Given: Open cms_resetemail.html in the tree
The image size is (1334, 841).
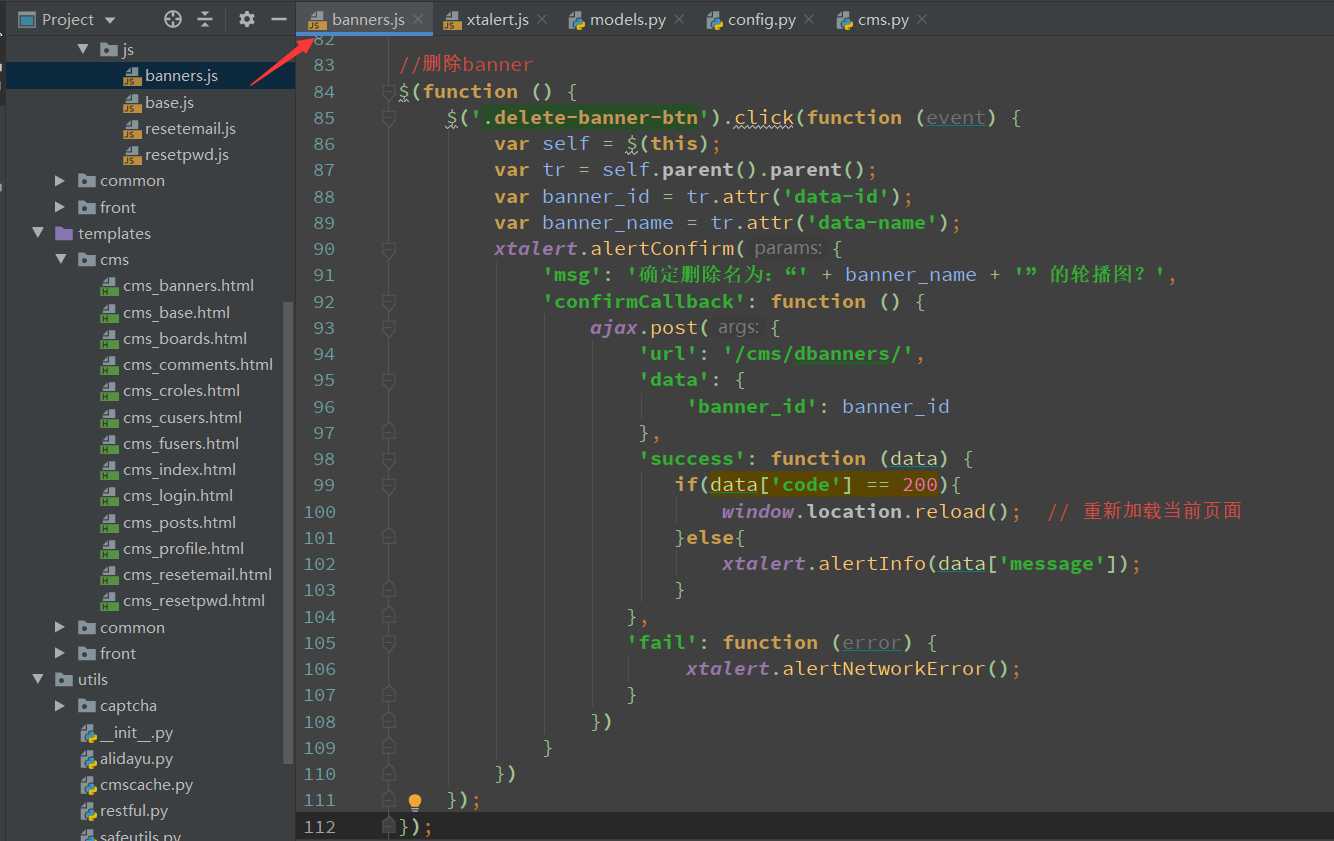Looking at the screenshot, I should [x=197, y=574].
